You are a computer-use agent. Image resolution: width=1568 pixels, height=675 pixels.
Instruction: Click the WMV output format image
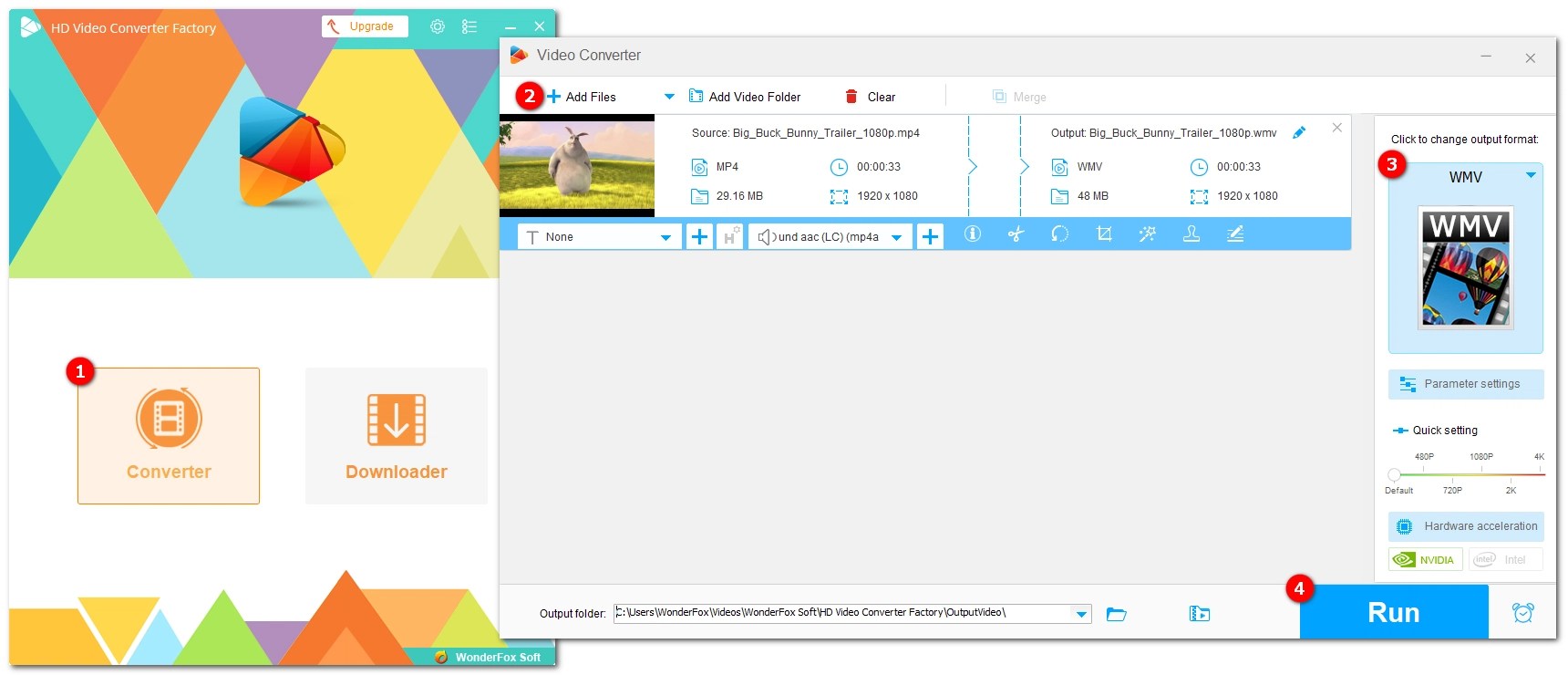tap(1466, 267)
